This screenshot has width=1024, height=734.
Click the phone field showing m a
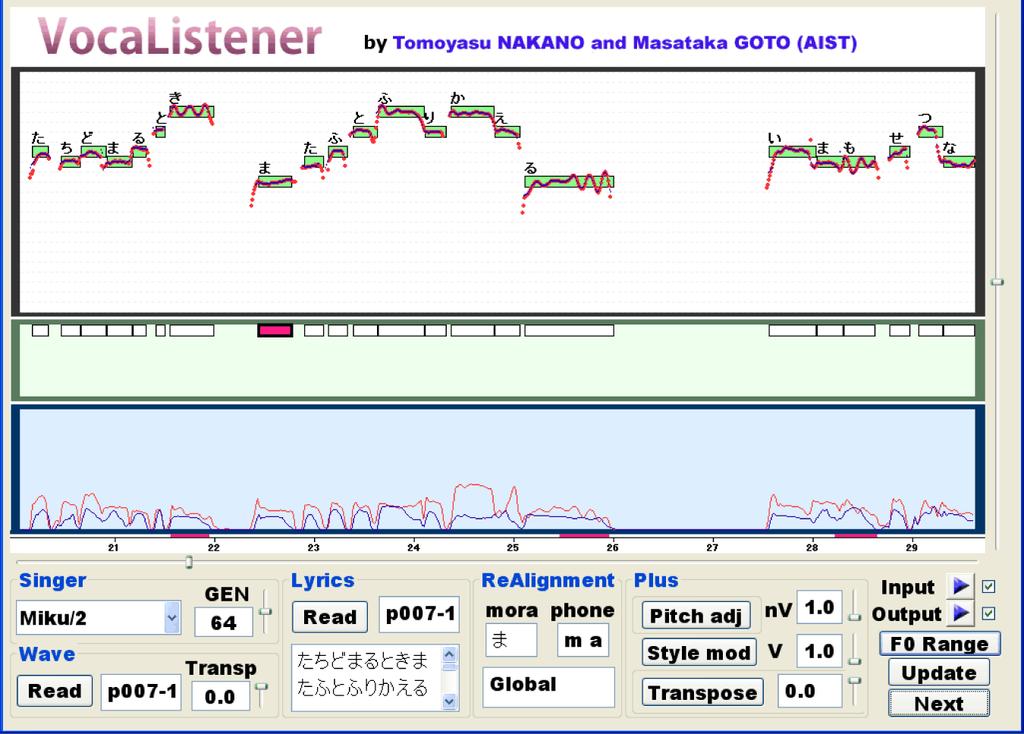tap(583, 640)
